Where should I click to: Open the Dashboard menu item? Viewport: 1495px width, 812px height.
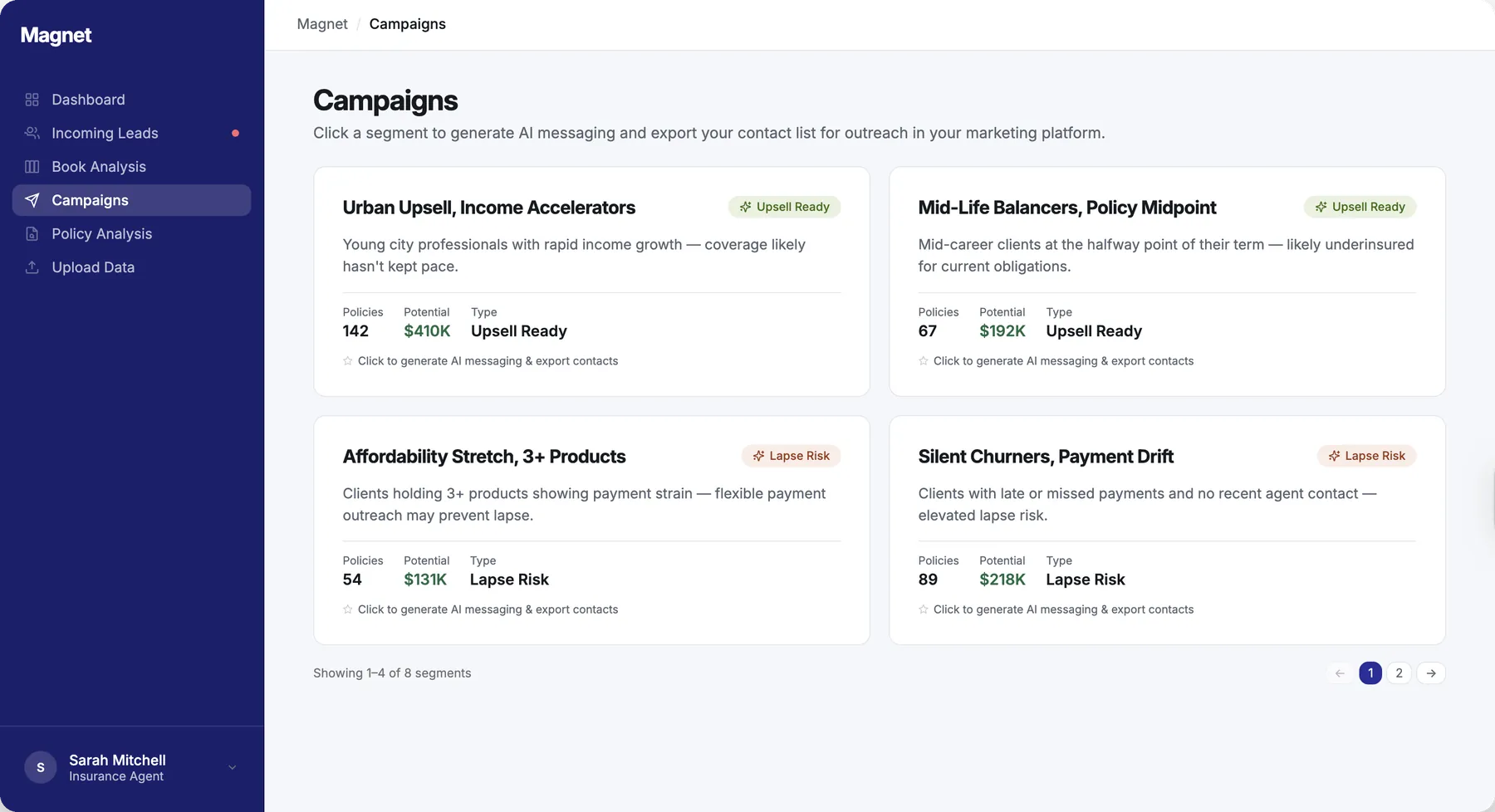[x=131, y=100]
